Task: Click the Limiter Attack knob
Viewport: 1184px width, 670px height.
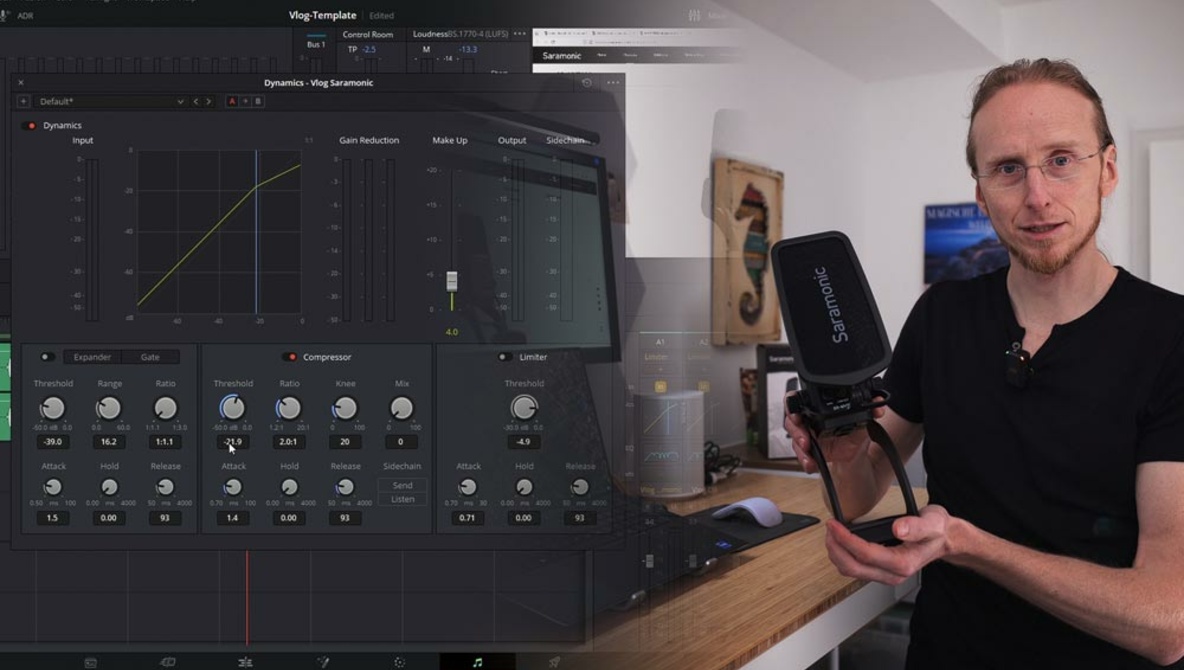Action: [467, 487]
